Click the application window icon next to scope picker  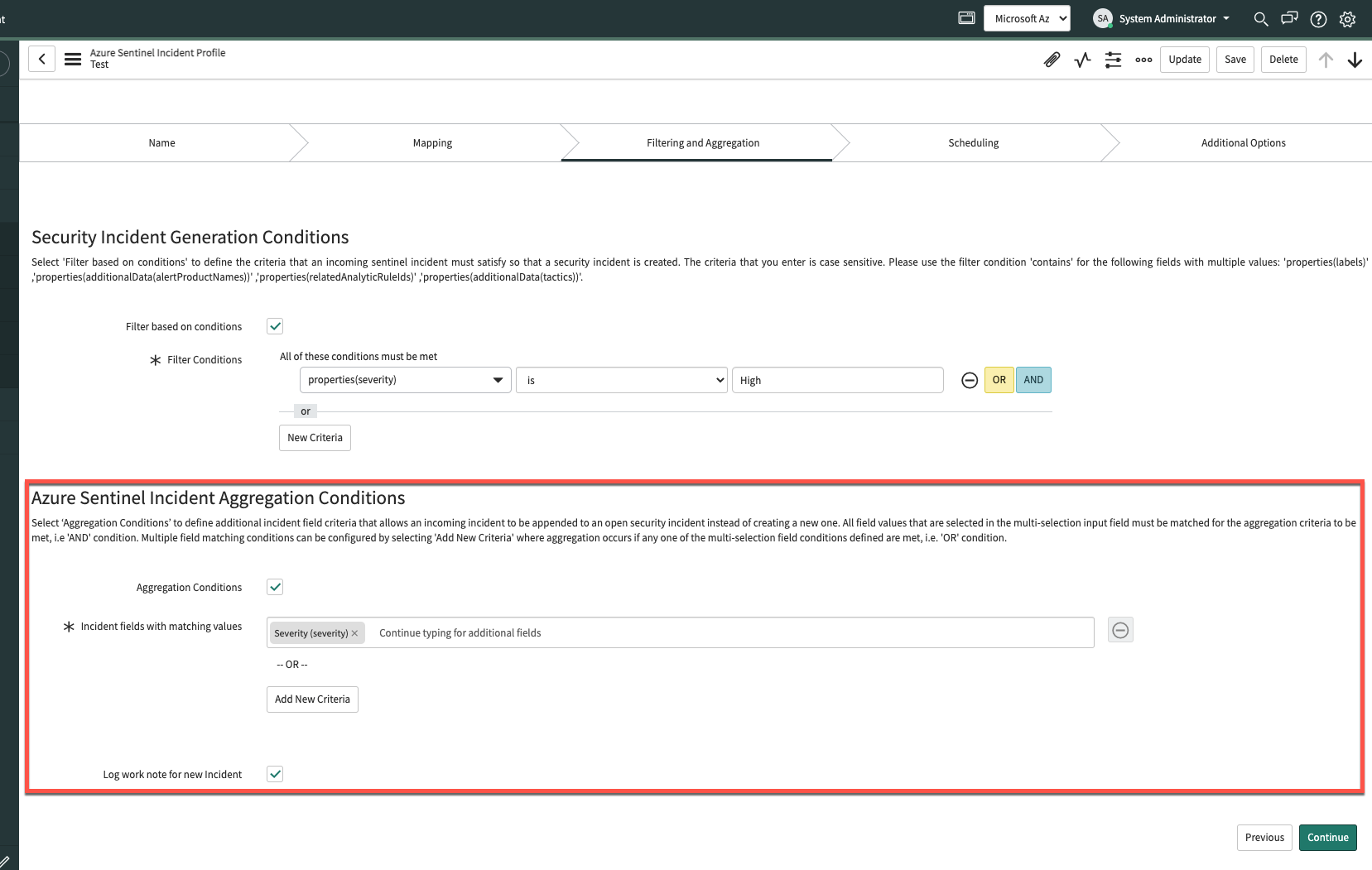tap(966, 17)
